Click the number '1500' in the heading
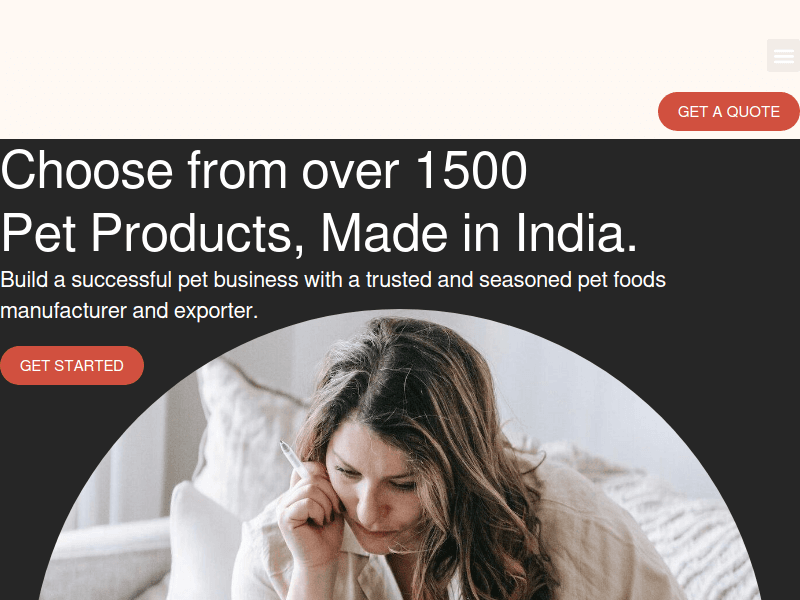Image resolution: width=800 pixels, height=600 pixels. (471, 170)
